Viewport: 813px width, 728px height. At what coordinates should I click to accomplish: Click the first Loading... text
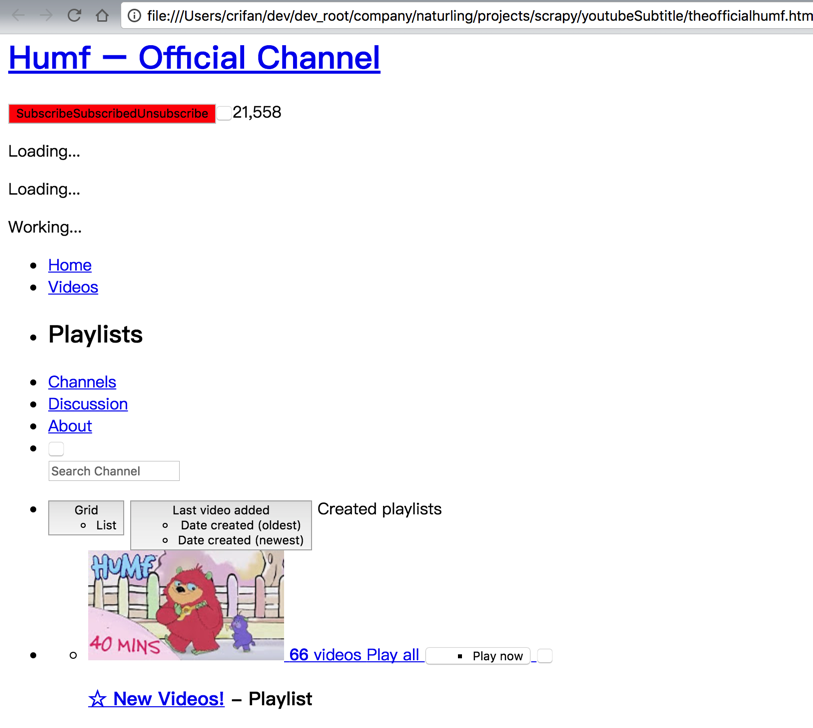pyautogui.click(x=44, y=151)
